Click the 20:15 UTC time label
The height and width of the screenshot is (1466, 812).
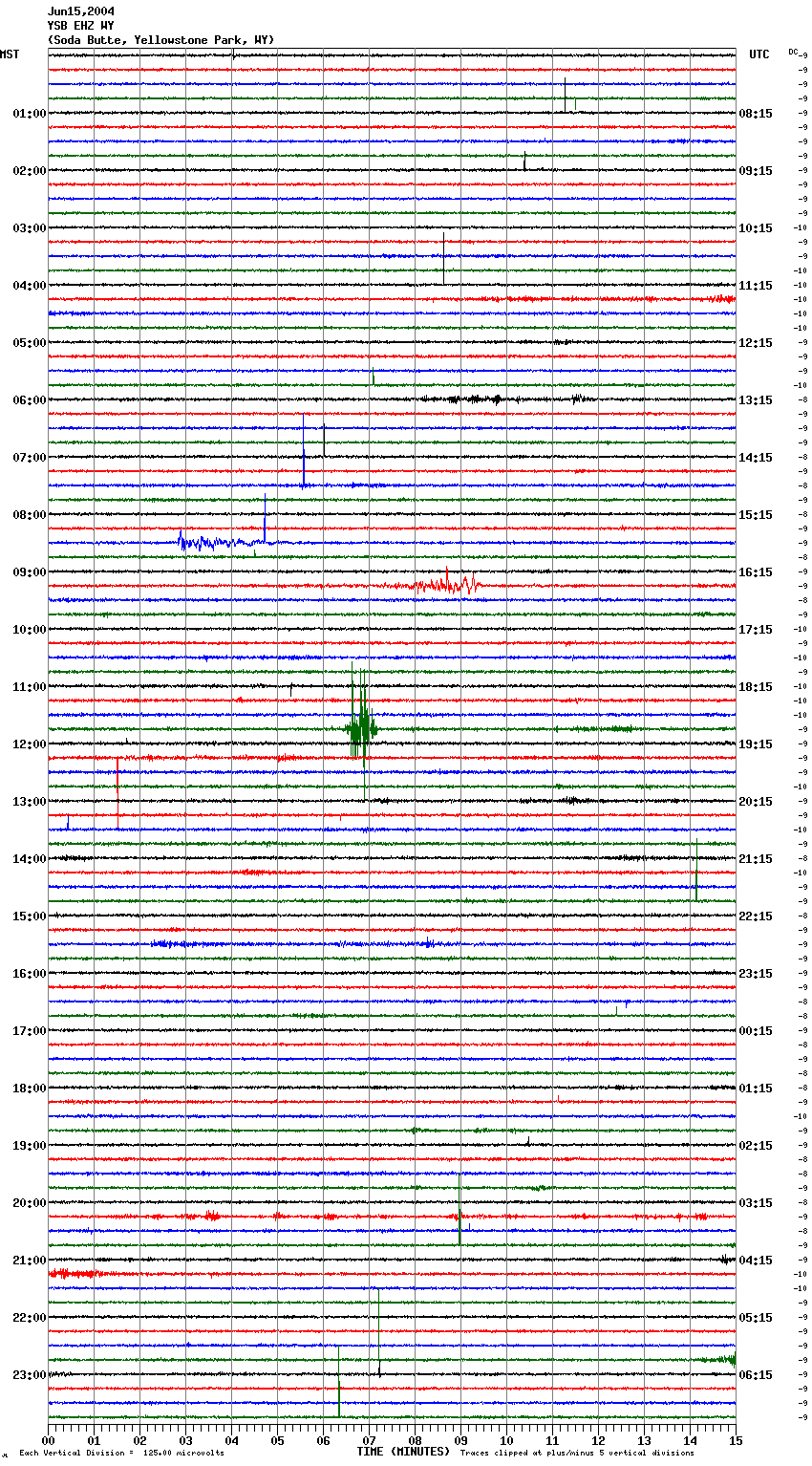tap(756, 802)
